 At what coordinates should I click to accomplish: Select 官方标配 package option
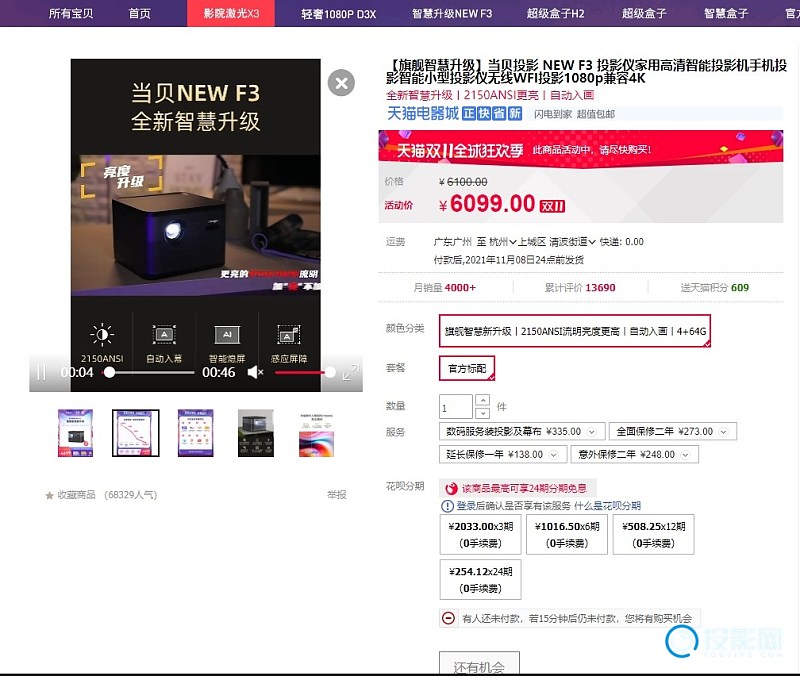tap(467, 368)
